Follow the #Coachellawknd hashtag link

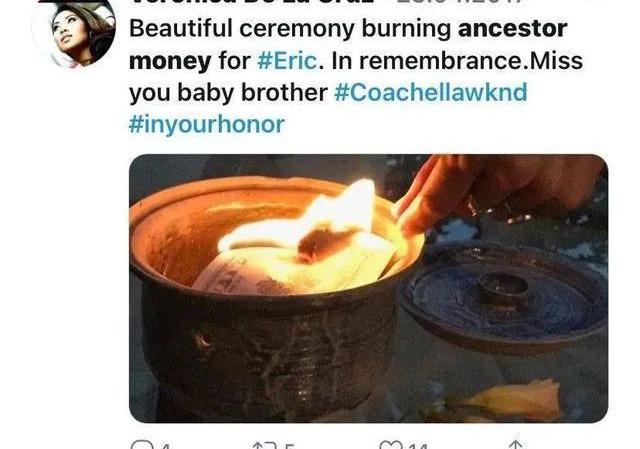(431, 93)
